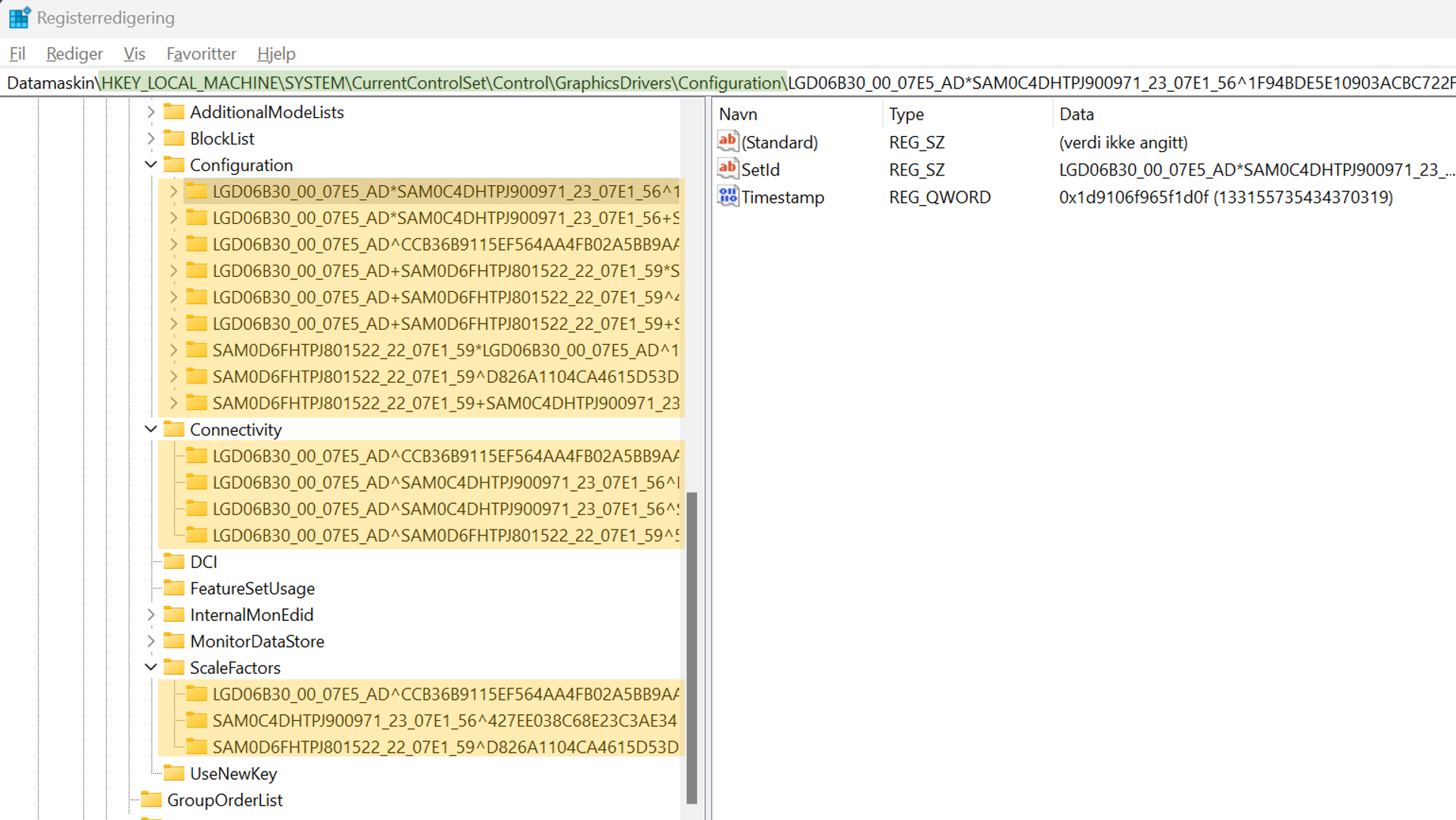Click the UseNewKey folder icon

(174, 774)
